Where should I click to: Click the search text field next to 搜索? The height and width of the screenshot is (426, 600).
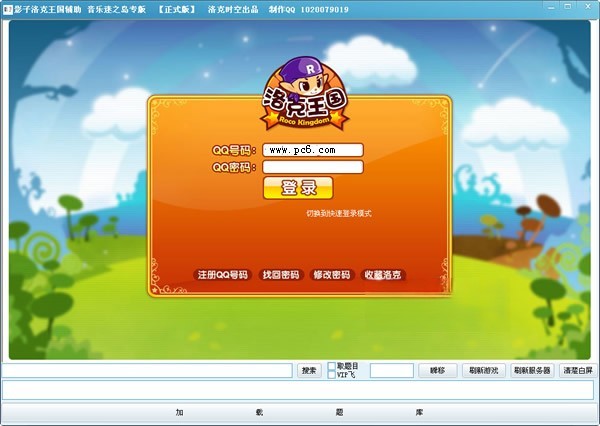tap(147, 371)
